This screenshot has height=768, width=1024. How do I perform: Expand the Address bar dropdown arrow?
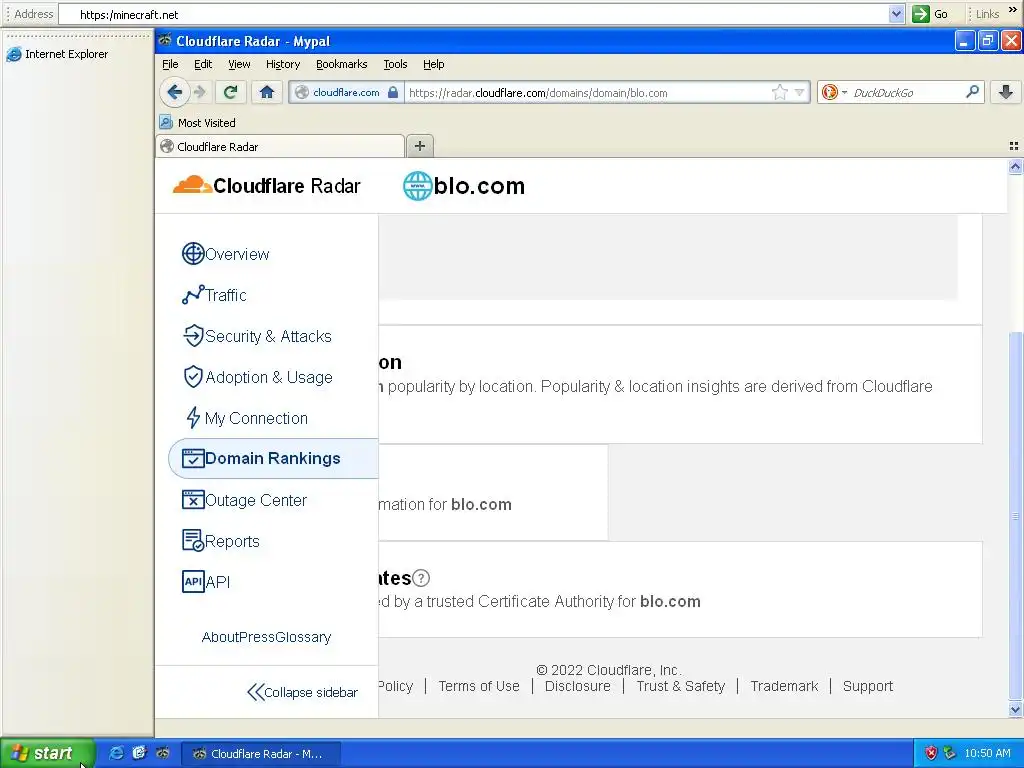[896, 14]
